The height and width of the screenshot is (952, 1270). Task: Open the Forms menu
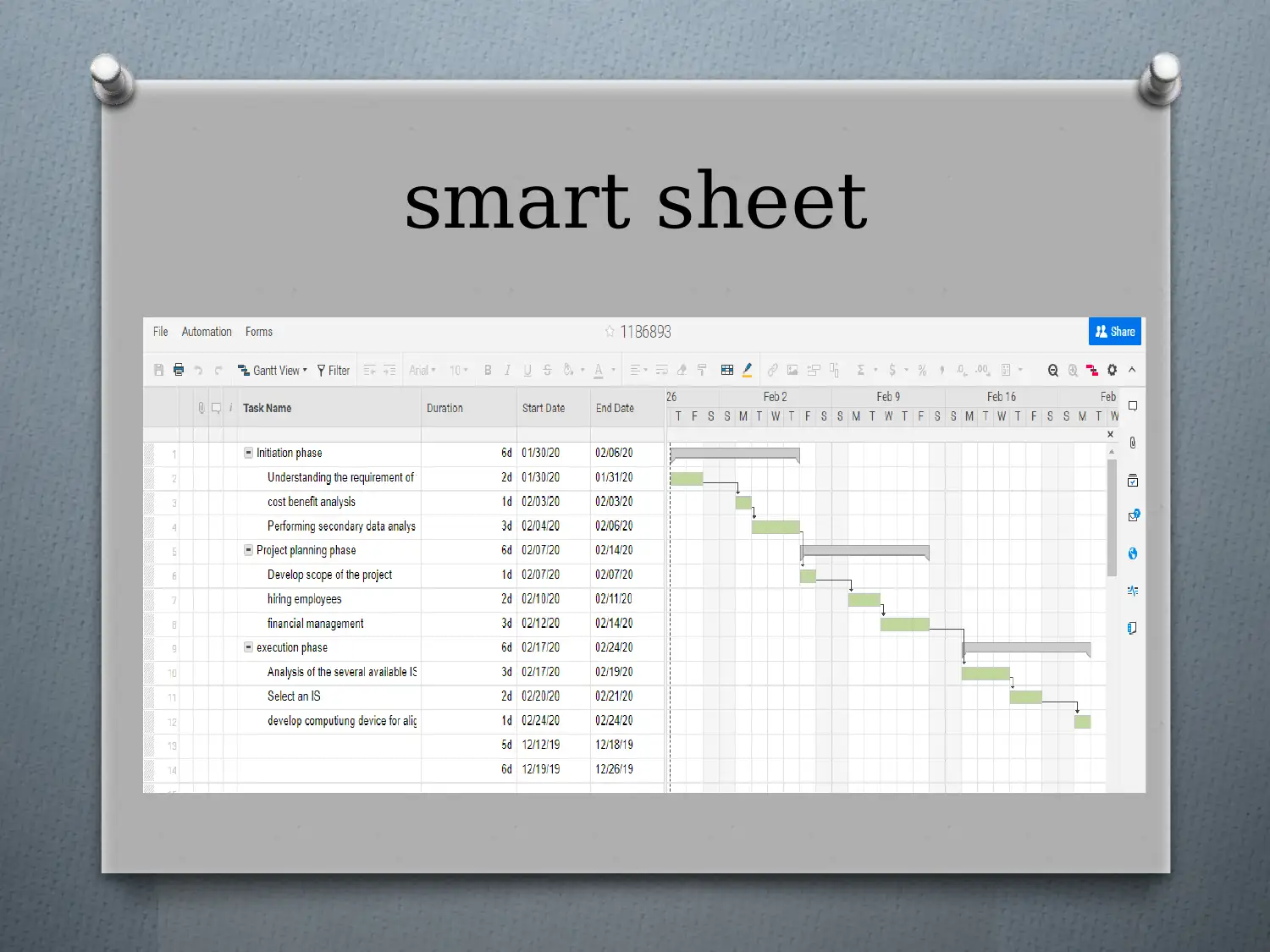tap(259, 332)
